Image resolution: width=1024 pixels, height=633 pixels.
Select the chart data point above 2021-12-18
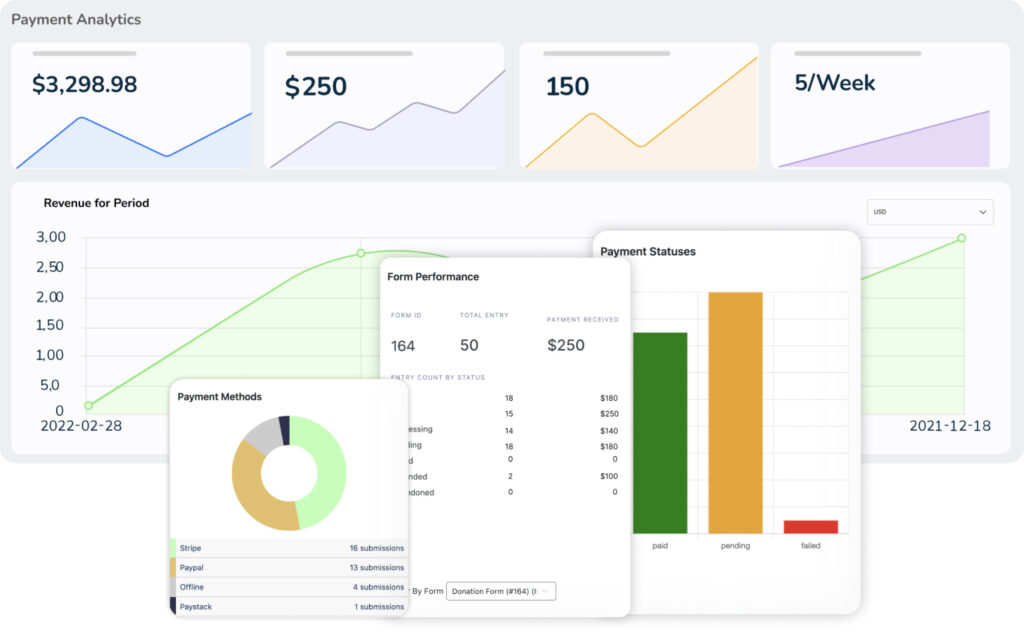961,238
